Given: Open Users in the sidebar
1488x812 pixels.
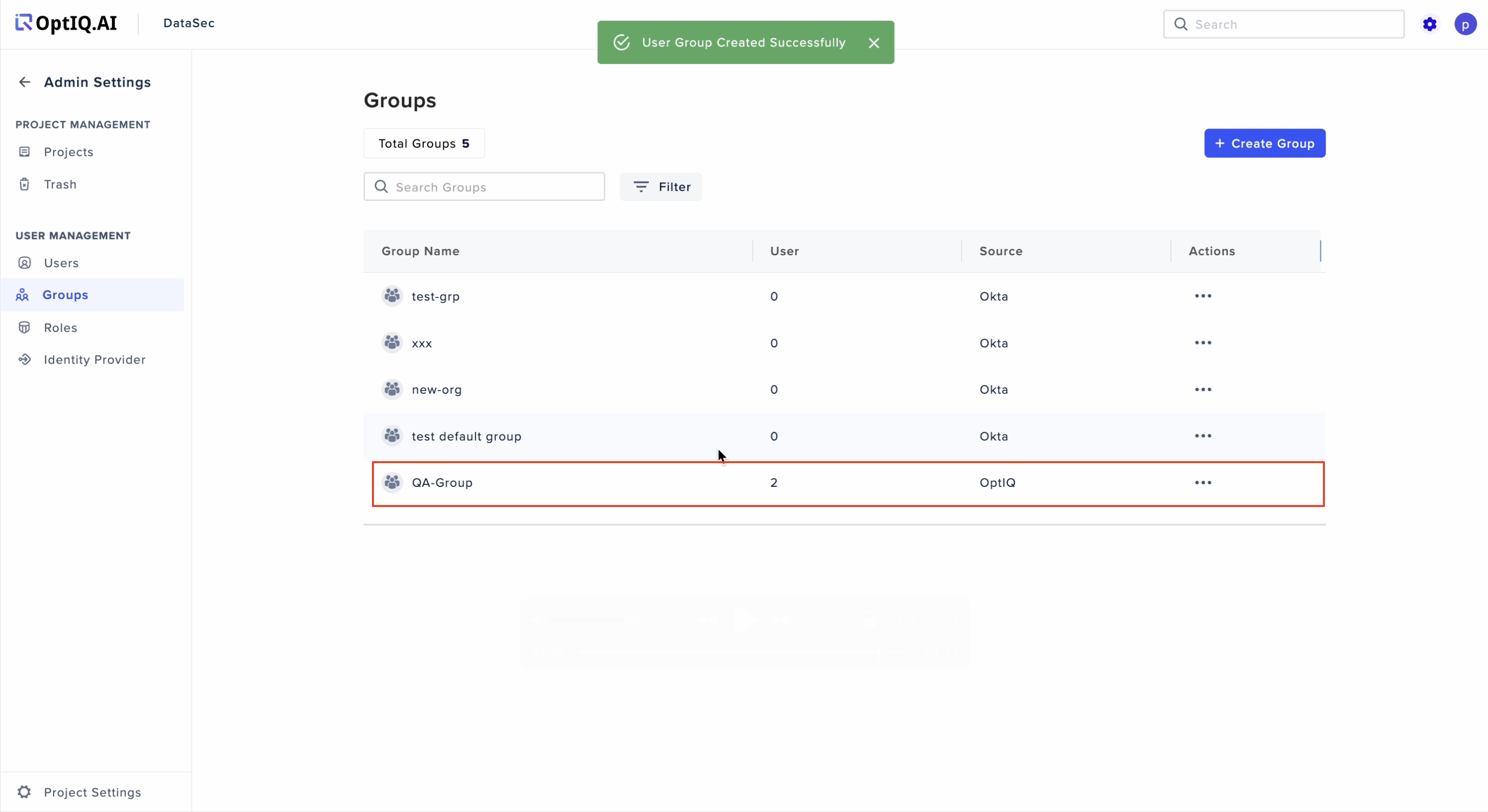Looking at the screenshot, I should click(61, 263).
